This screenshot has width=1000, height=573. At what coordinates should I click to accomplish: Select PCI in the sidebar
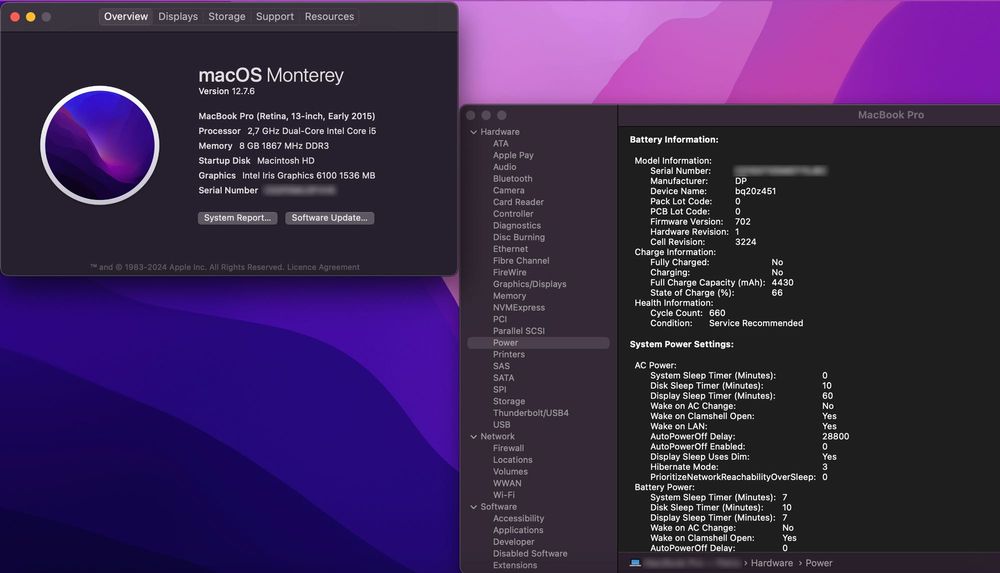point(500,319)
